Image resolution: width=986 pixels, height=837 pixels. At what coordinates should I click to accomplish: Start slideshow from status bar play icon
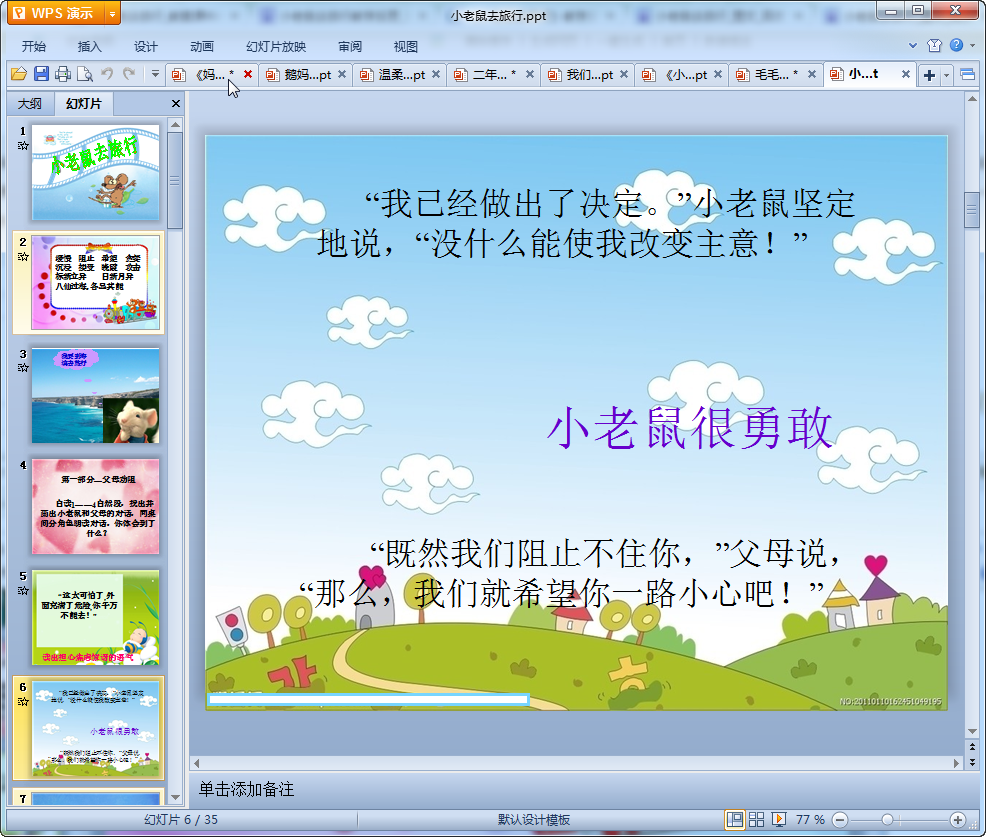point(778,819)
